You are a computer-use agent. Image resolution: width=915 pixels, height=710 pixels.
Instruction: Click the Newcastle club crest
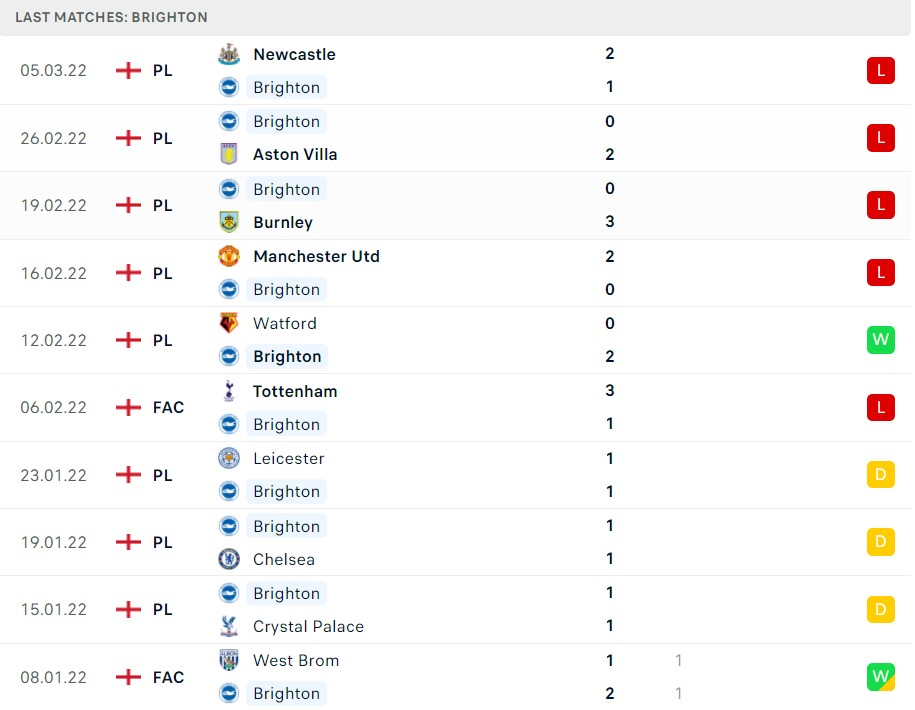click(x=229, y=54)
